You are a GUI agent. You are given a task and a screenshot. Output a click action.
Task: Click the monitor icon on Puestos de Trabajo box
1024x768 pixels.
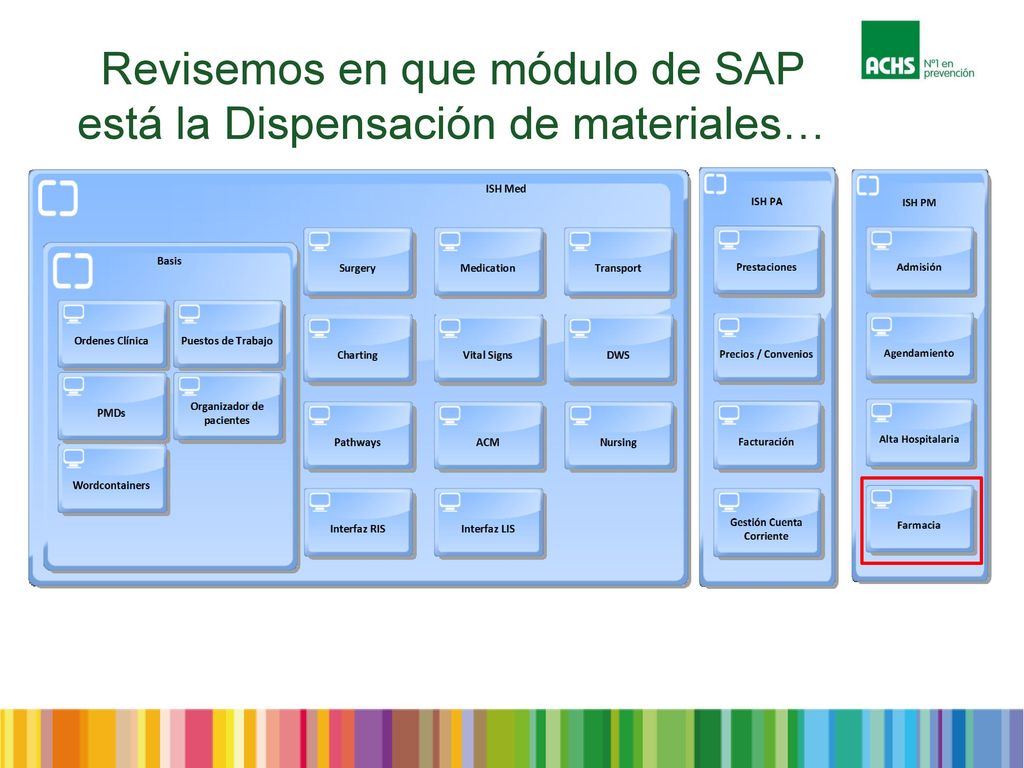click(x=189, y=313)
